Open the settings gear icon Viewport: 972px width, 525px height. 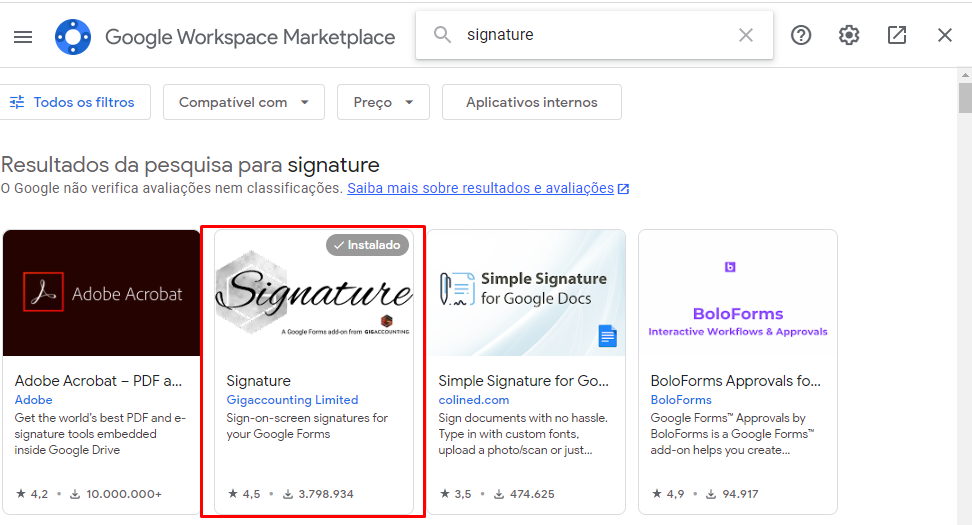(x=849, y=35)
